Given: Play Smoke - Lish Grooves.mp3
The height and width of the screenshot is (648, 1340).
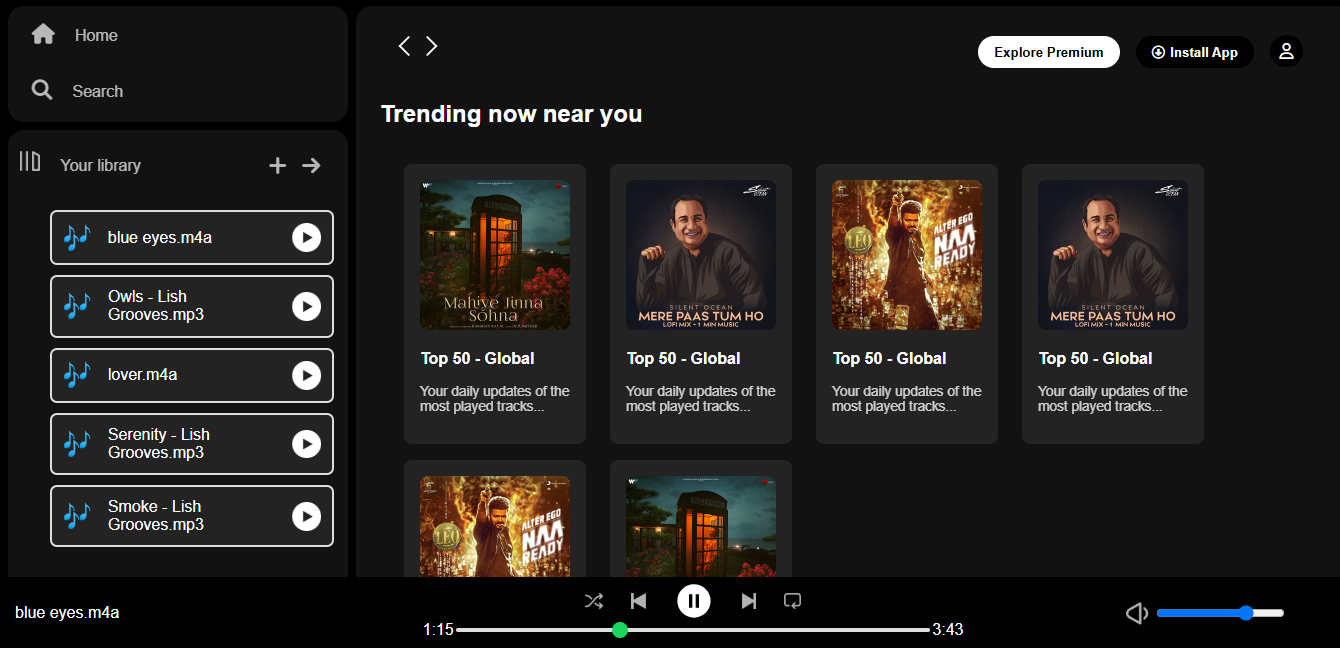Looking at the screenshot, I should pos(306,516).
